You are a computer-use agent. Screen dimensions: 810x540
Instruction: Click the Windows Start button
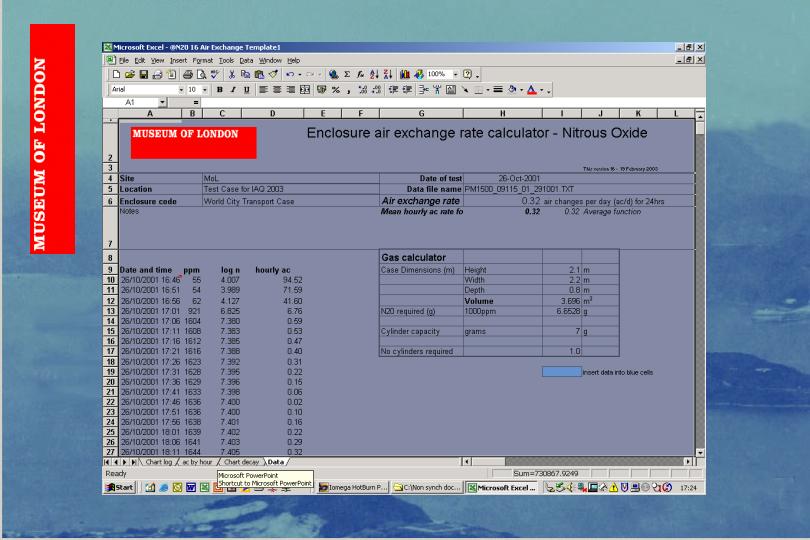(x=120, y=487)
